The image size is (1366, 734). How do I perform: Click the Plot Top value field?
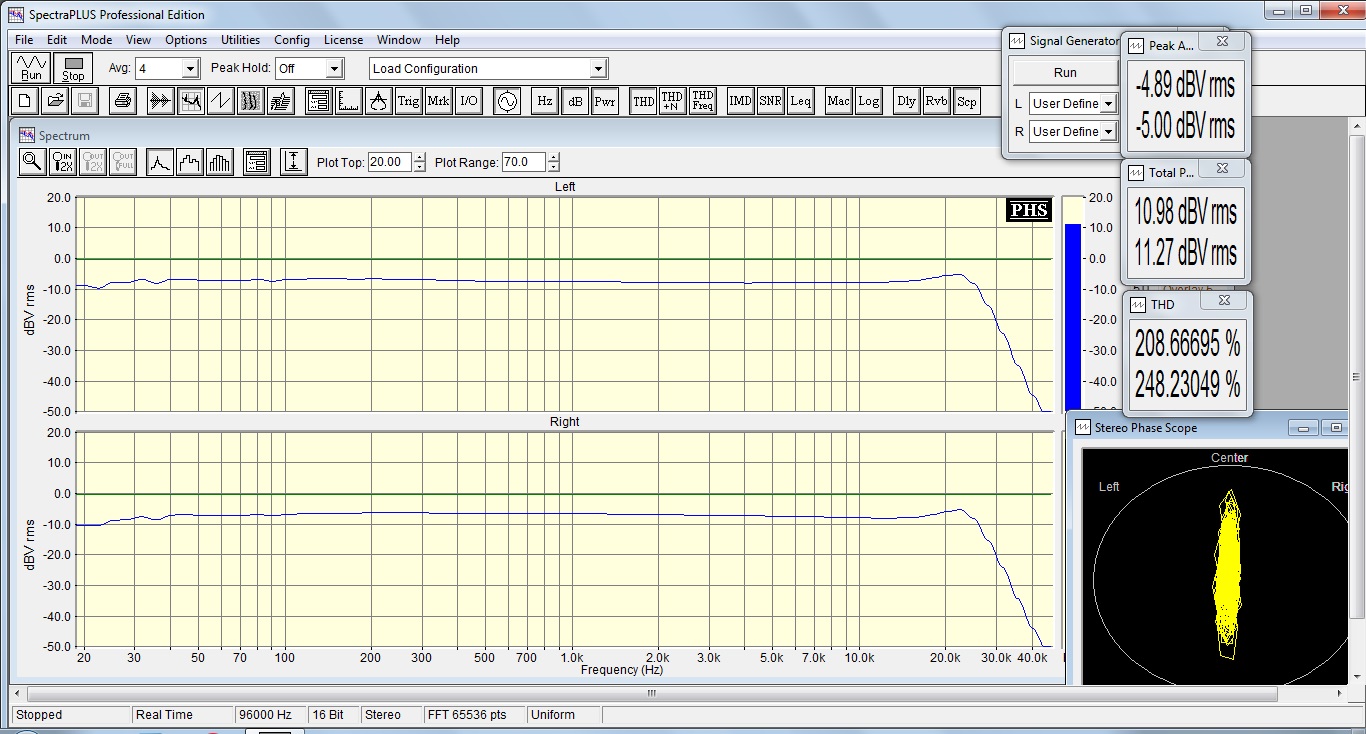tap(389, 162)
